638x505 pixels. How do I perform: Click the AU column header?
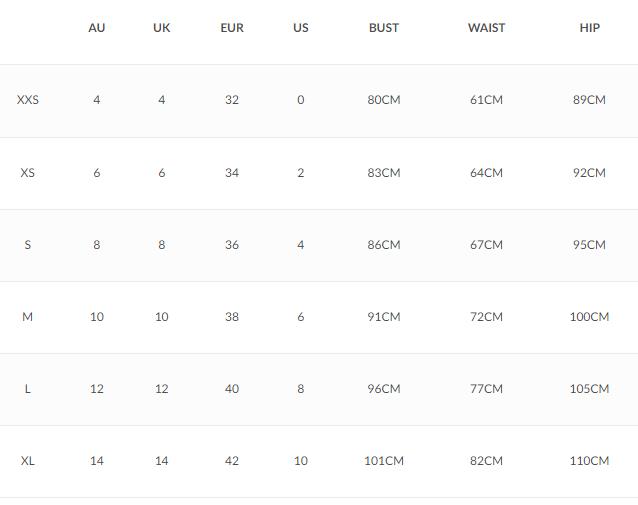point(97,28)
